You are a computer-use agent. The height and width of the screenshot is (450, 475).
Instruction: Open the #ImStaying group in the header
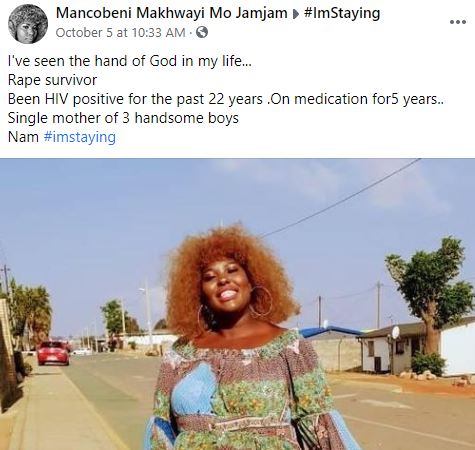342,13
